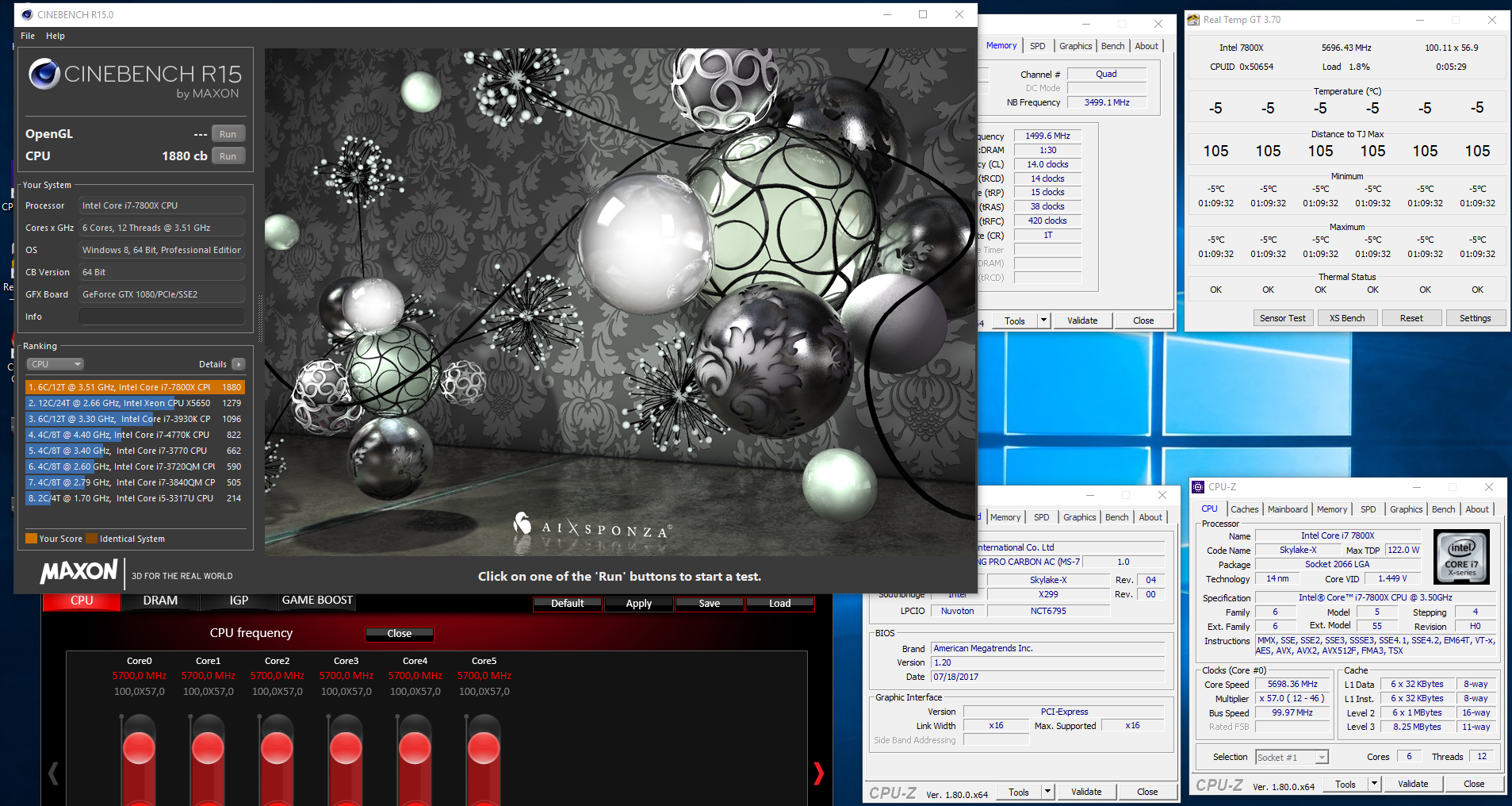Click the empty Info field in Cinebench

(x=161, y=317)
